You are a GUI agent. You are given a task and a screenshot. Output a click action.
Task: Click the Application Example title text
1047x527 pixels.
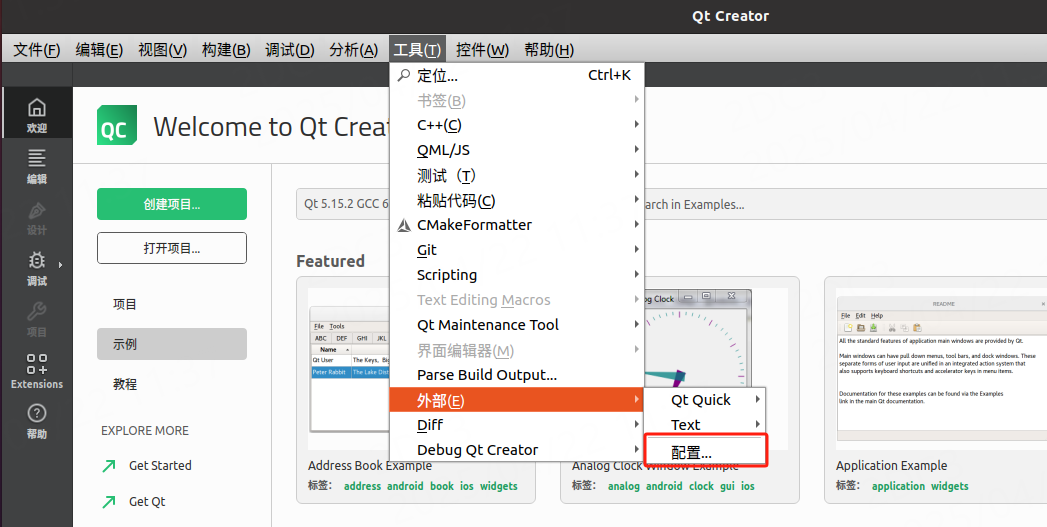coord(891,466)
